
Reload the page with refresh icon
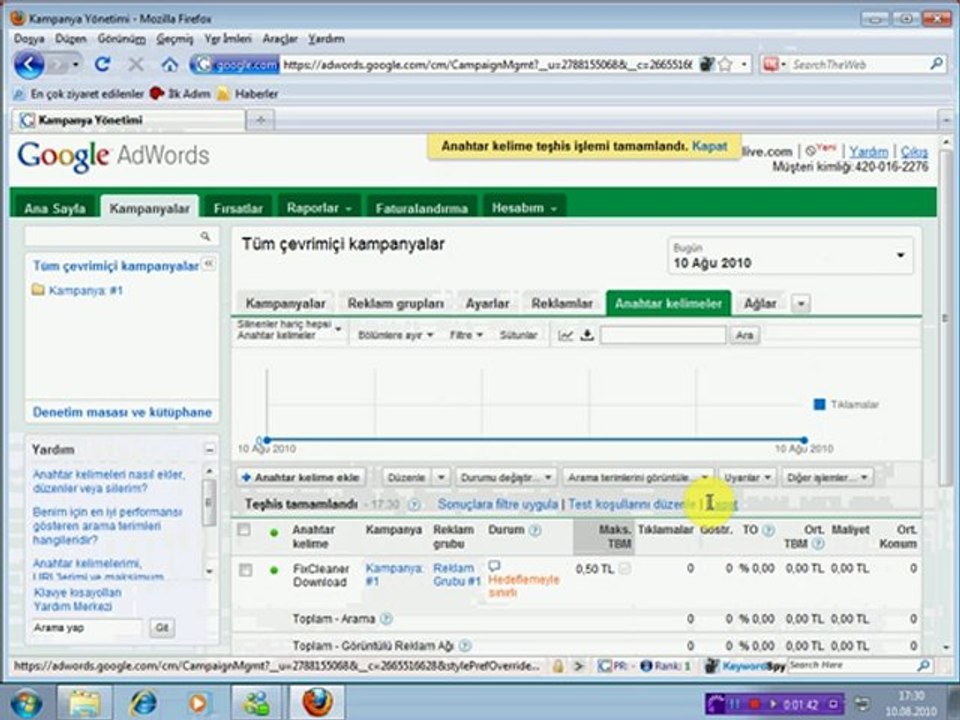coord(102,64)
